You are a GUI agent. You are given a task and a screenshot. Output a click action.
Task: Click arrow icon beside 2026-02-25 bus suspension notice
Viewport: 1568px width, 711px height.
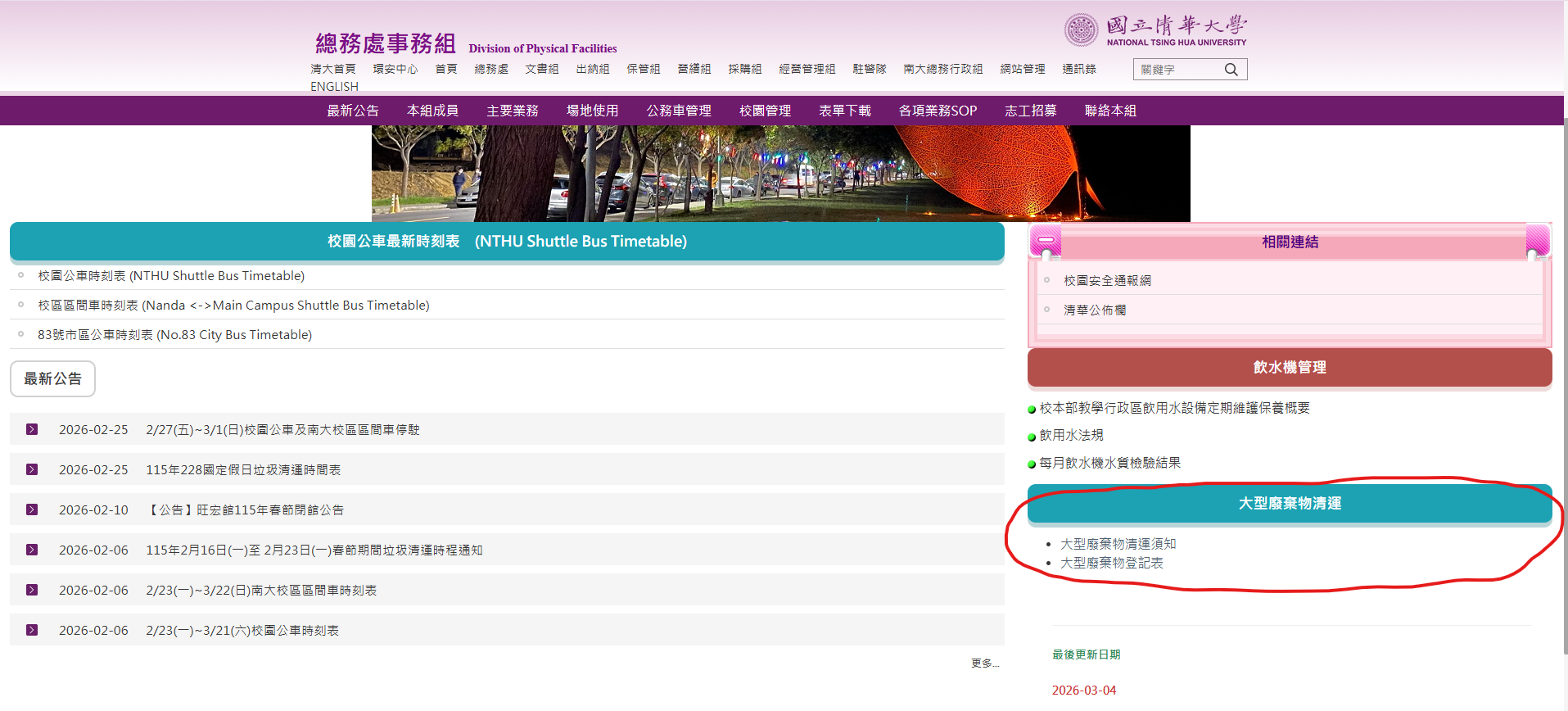point(32,429)
